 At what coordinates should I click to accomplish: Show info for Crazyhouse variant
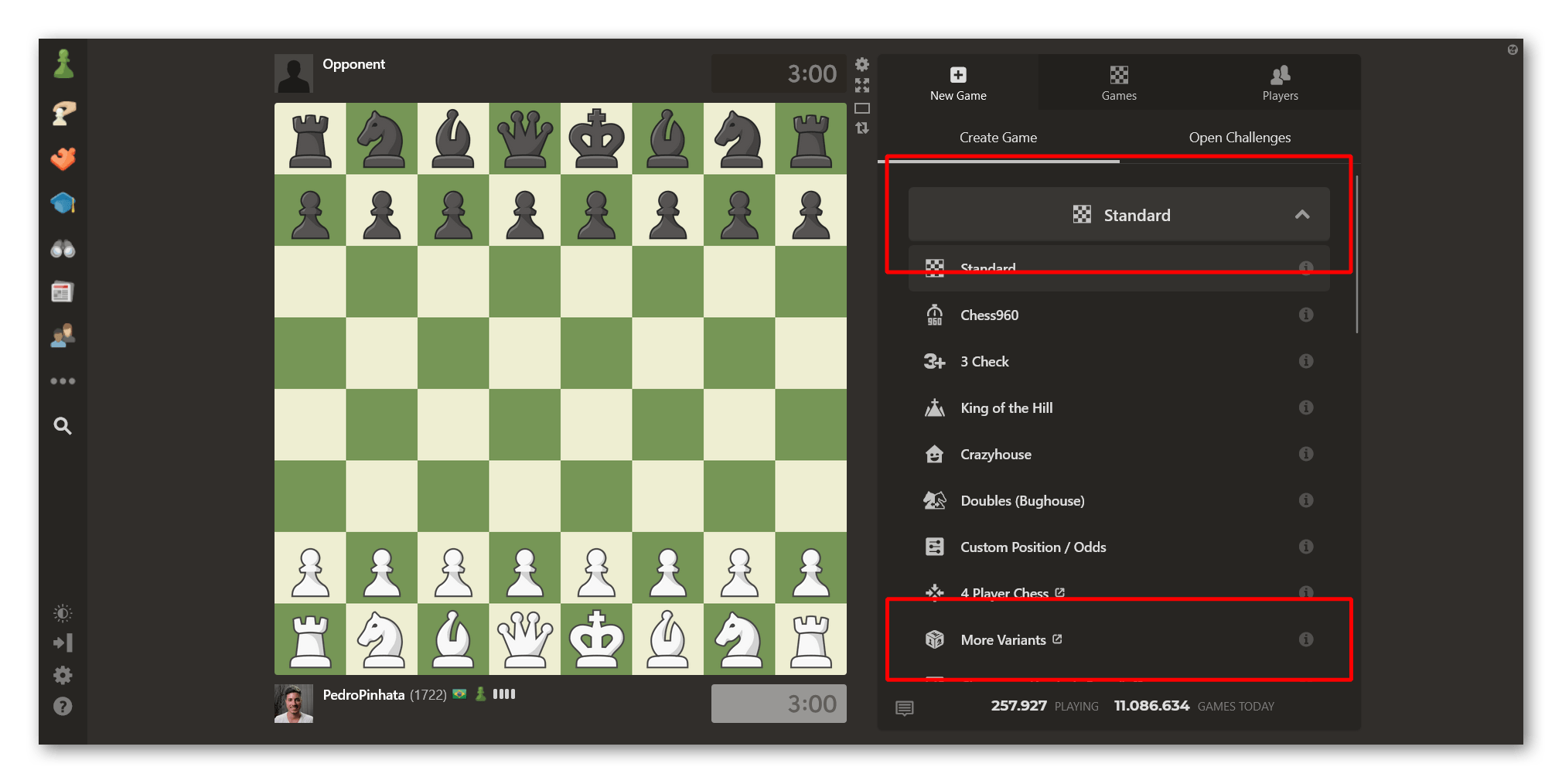[x=1306, y=454]
